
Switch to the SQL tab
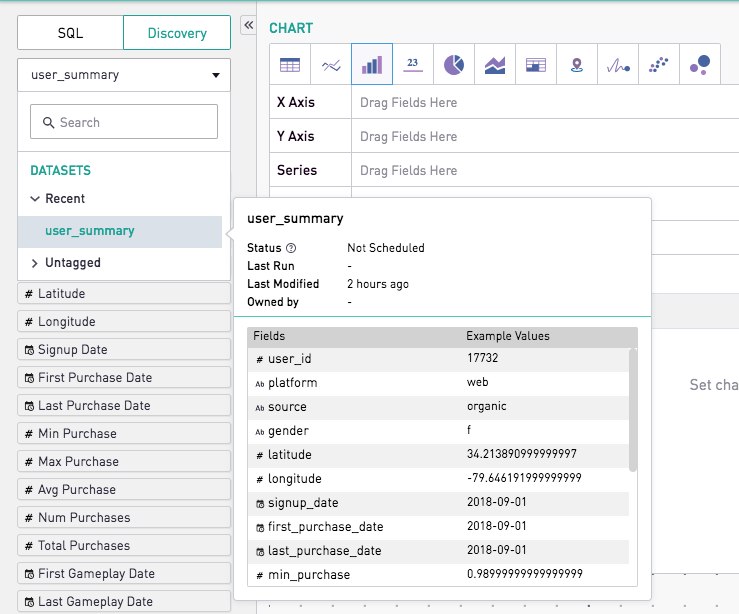pos(70,33)
